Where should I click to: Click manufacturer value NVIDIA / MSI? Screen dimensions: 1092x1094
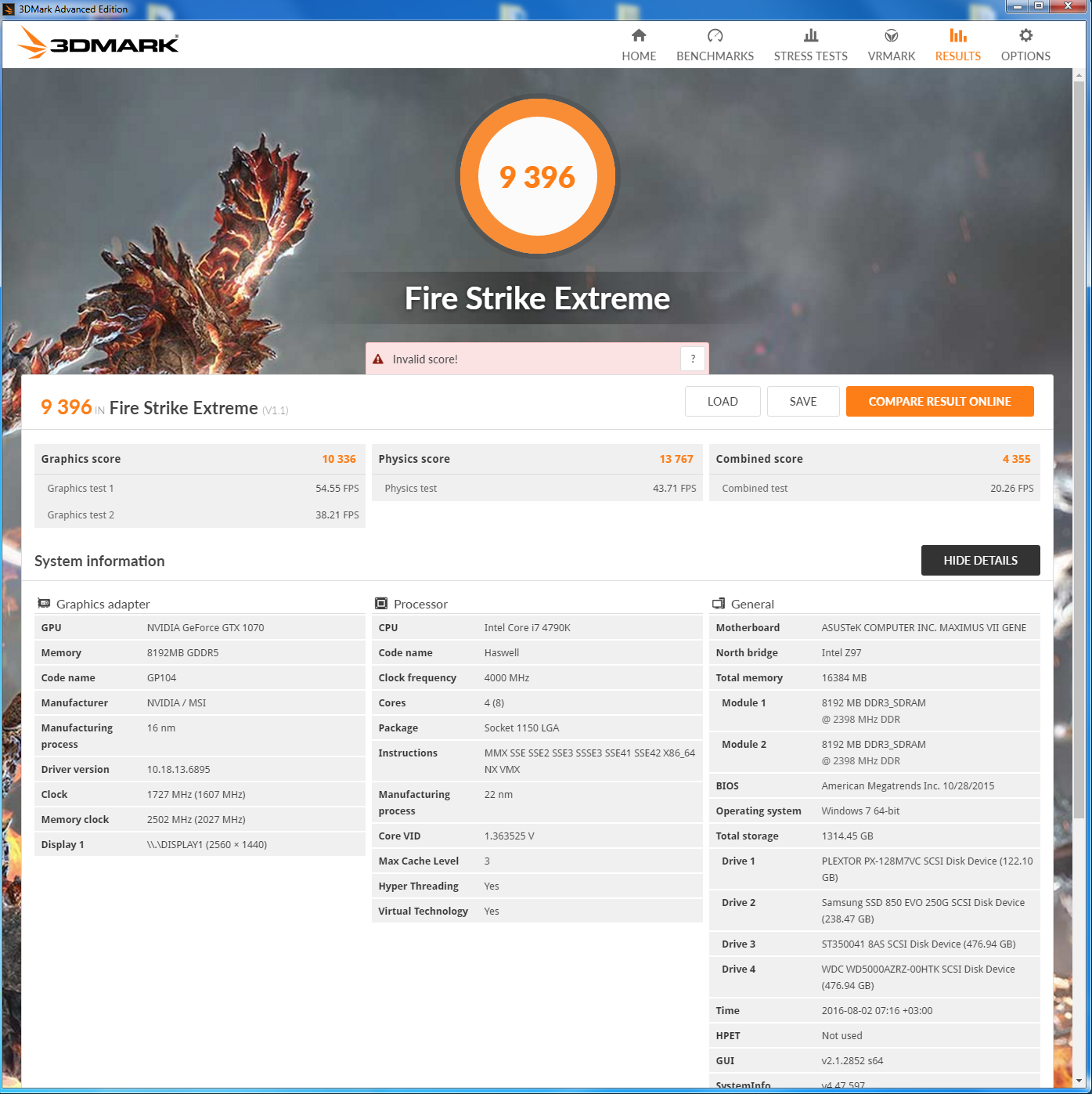pos(177,702)
